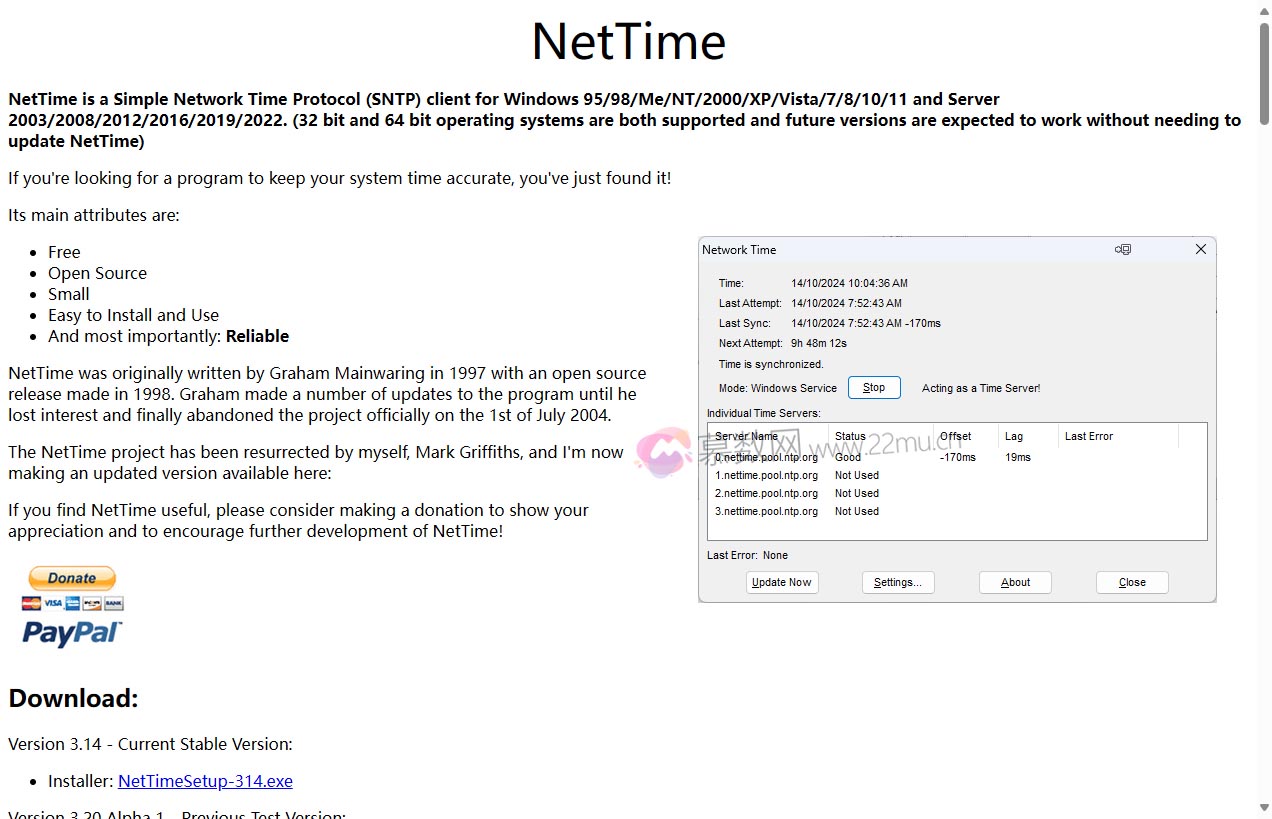Click the Offset column header
This screenshot has width=1272, height=819.
(x=955, y=436)
